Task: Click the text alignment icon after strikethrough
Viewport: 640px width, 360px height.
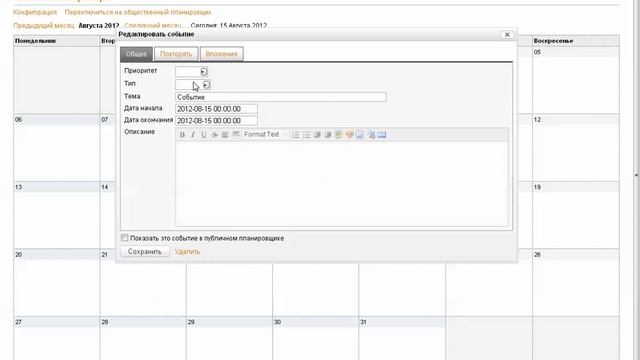Action: (x=225, y=135)
